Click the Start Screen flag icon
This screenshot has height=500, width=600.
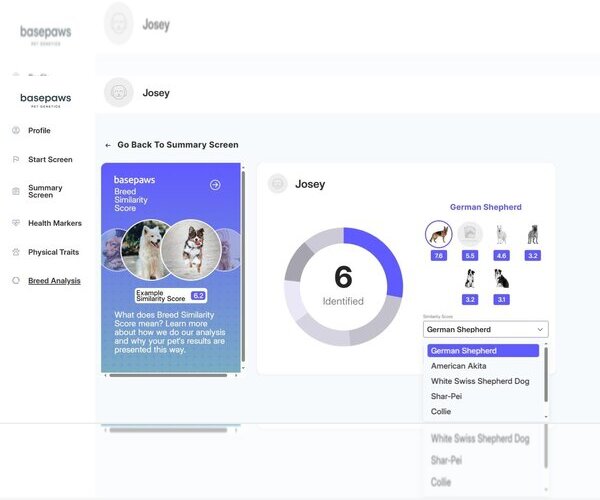coord(16,160)
